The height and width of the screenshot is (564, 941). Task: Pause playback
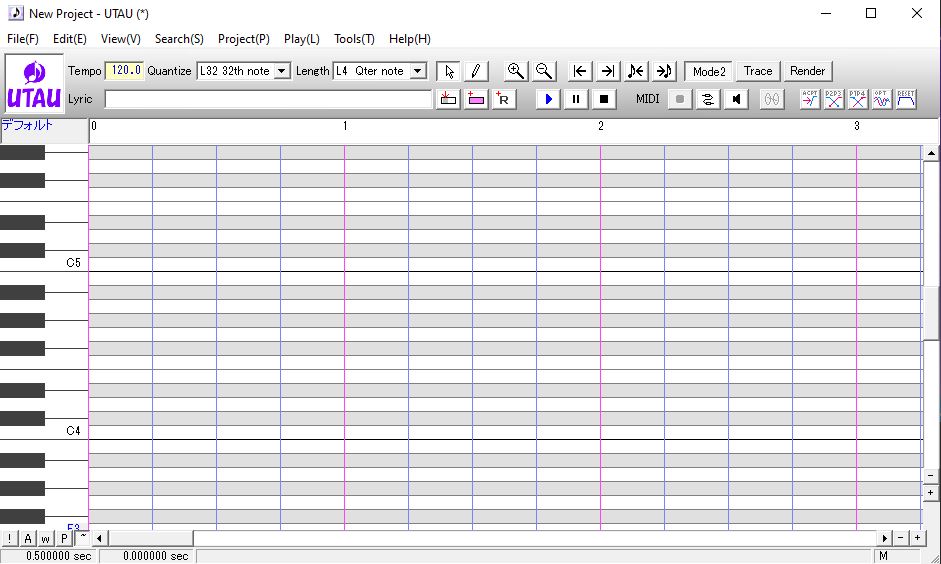pyautogui.click(x=576, y=99)
